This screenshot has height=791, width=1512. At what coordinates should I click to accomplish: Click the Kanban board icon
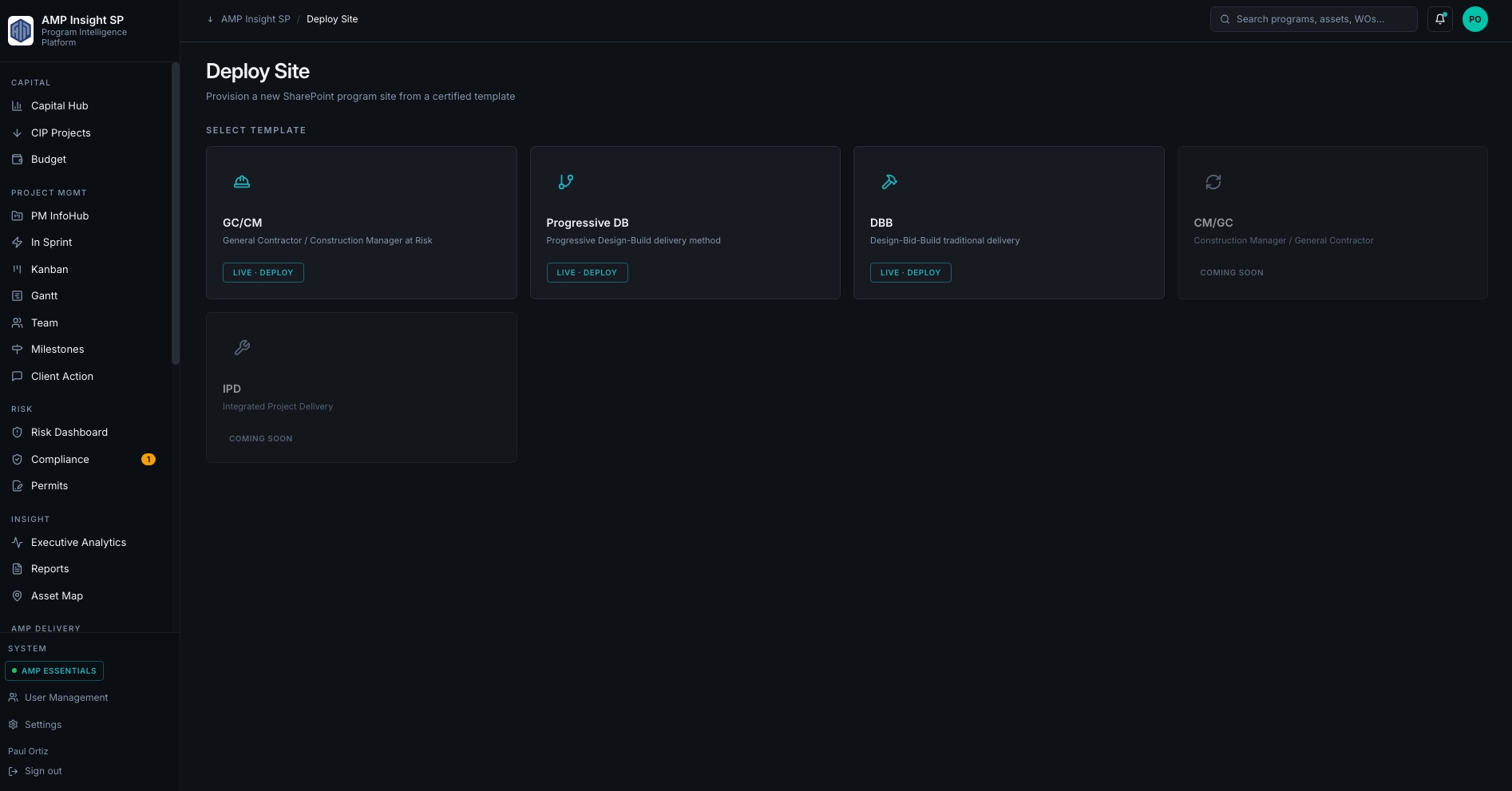[17, 269]
